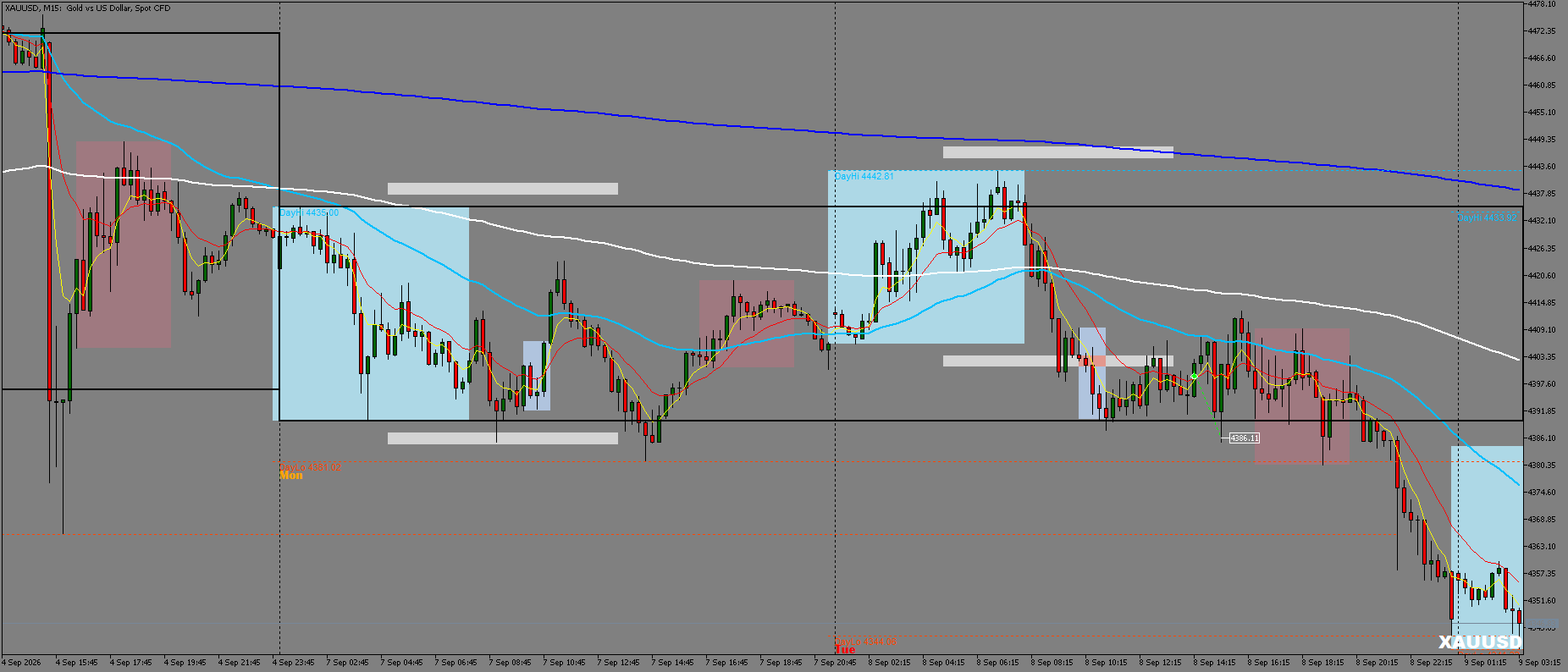The image size is (1568, 672).
Task: Click the '4 Sep 23:45' time axis label
Action: click(x=293, y=663)
